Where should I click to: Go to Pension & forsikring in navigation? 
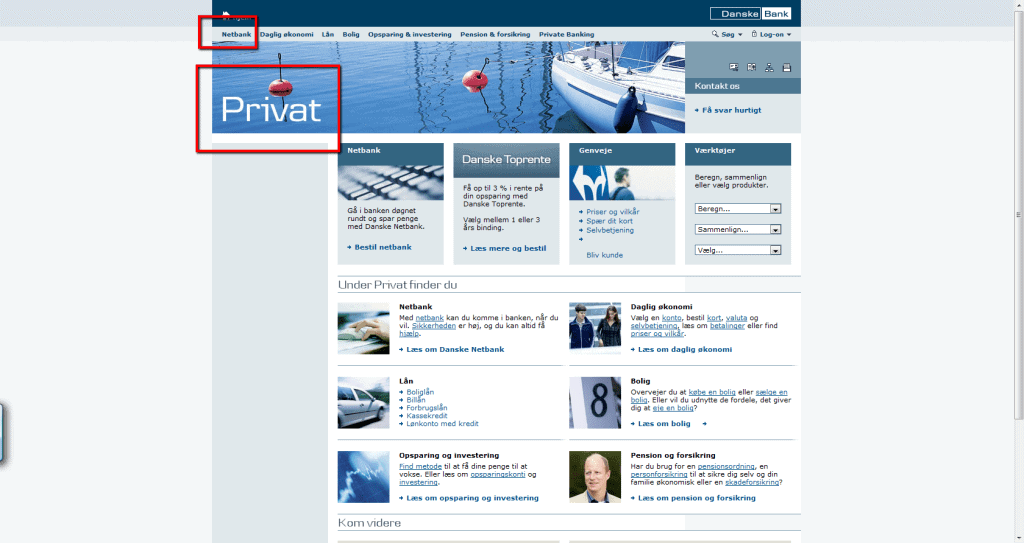tap(495, 34)
